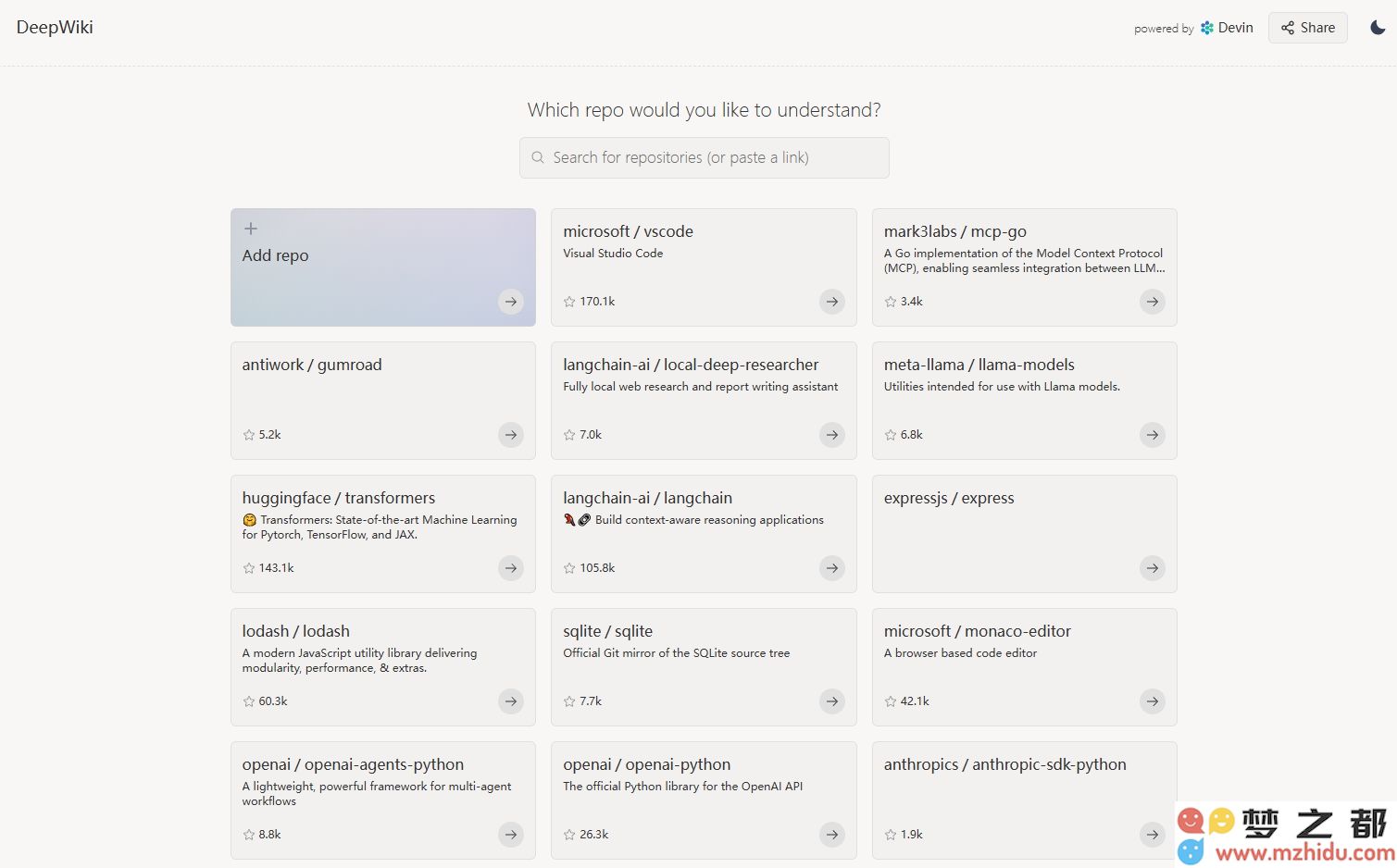Open langchain-ai / langchain arrow button

(832, 568)
